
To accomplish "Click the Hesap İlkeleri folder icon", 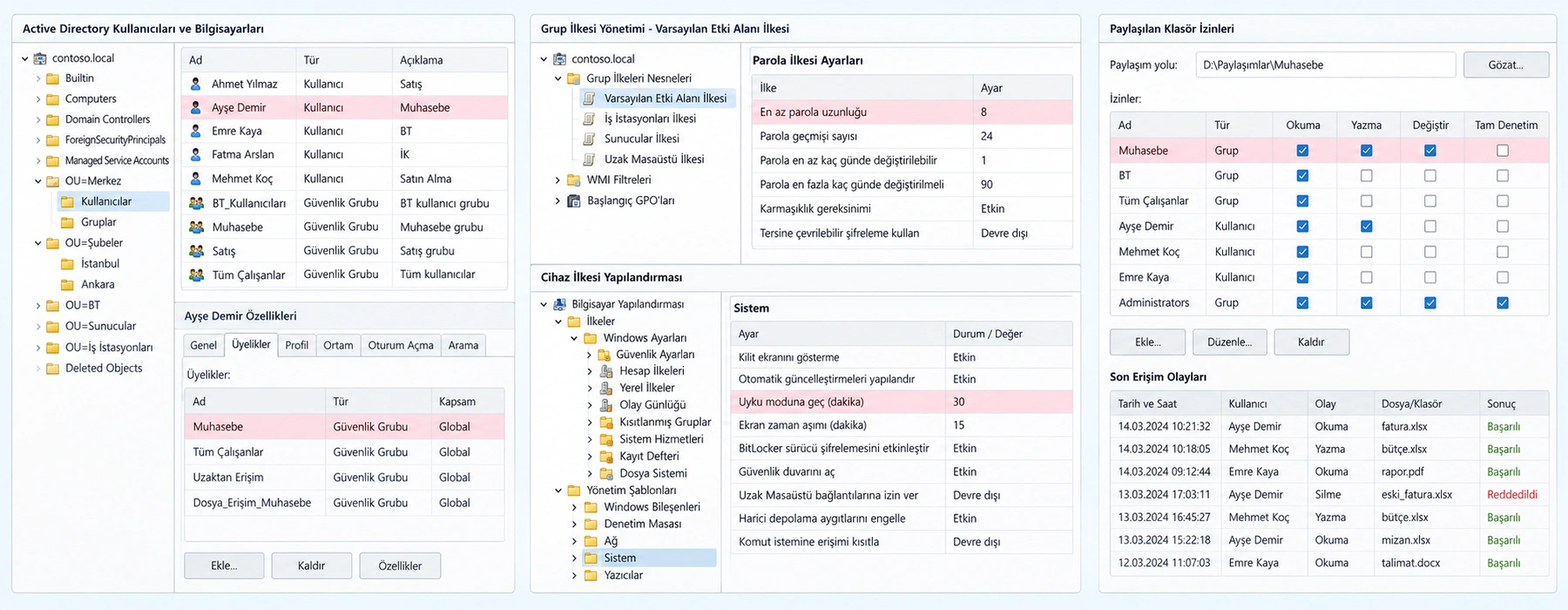I will 606,371.
